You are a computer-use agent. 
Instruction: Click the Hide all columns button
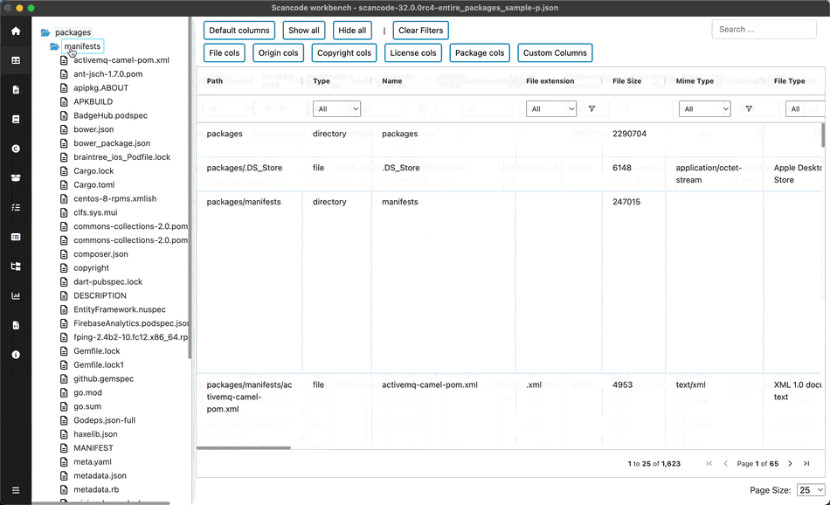[352, 30]
